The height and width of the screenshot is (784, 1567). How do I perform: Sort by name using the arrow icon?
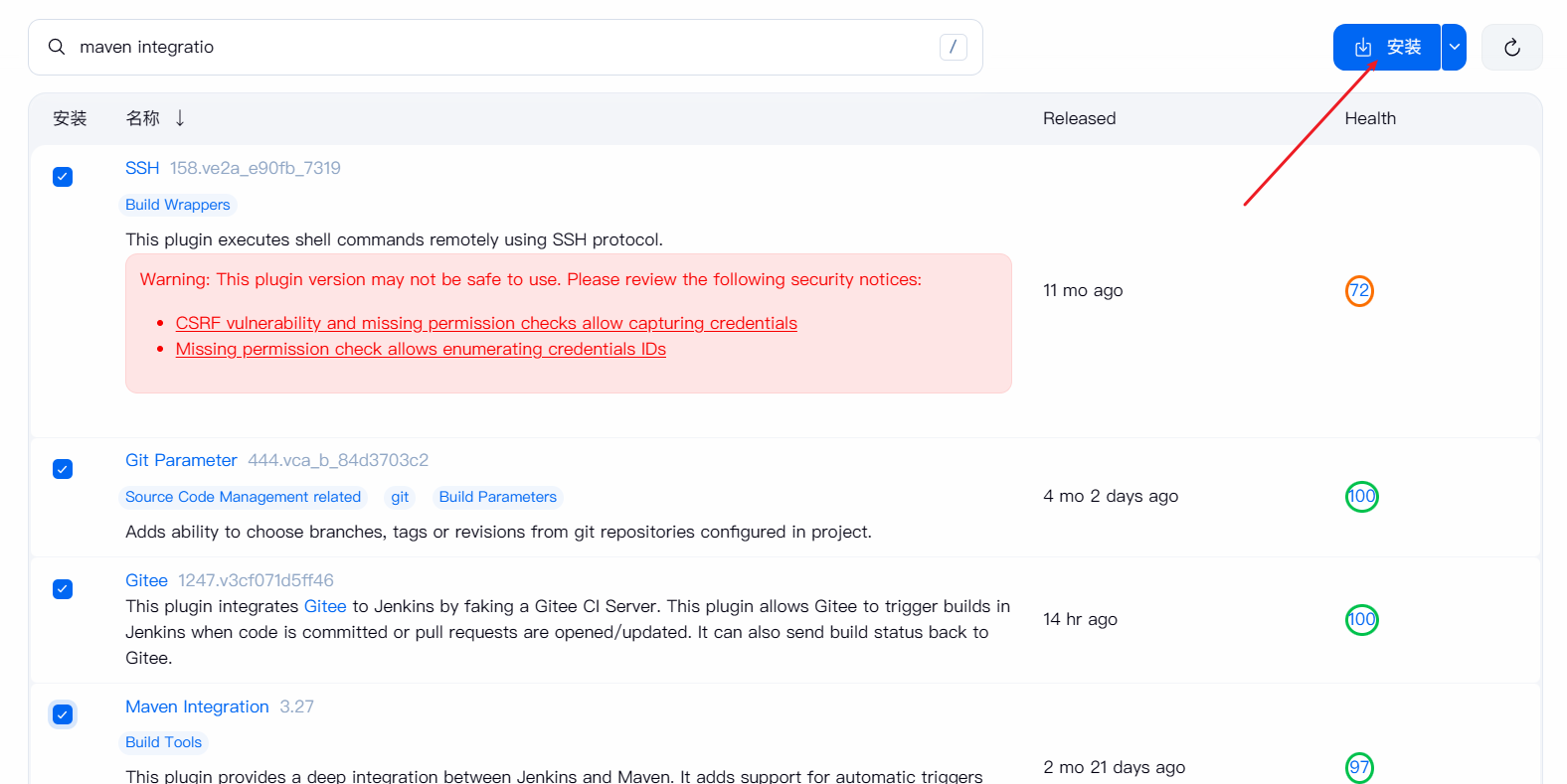click(x=180, y=118)
